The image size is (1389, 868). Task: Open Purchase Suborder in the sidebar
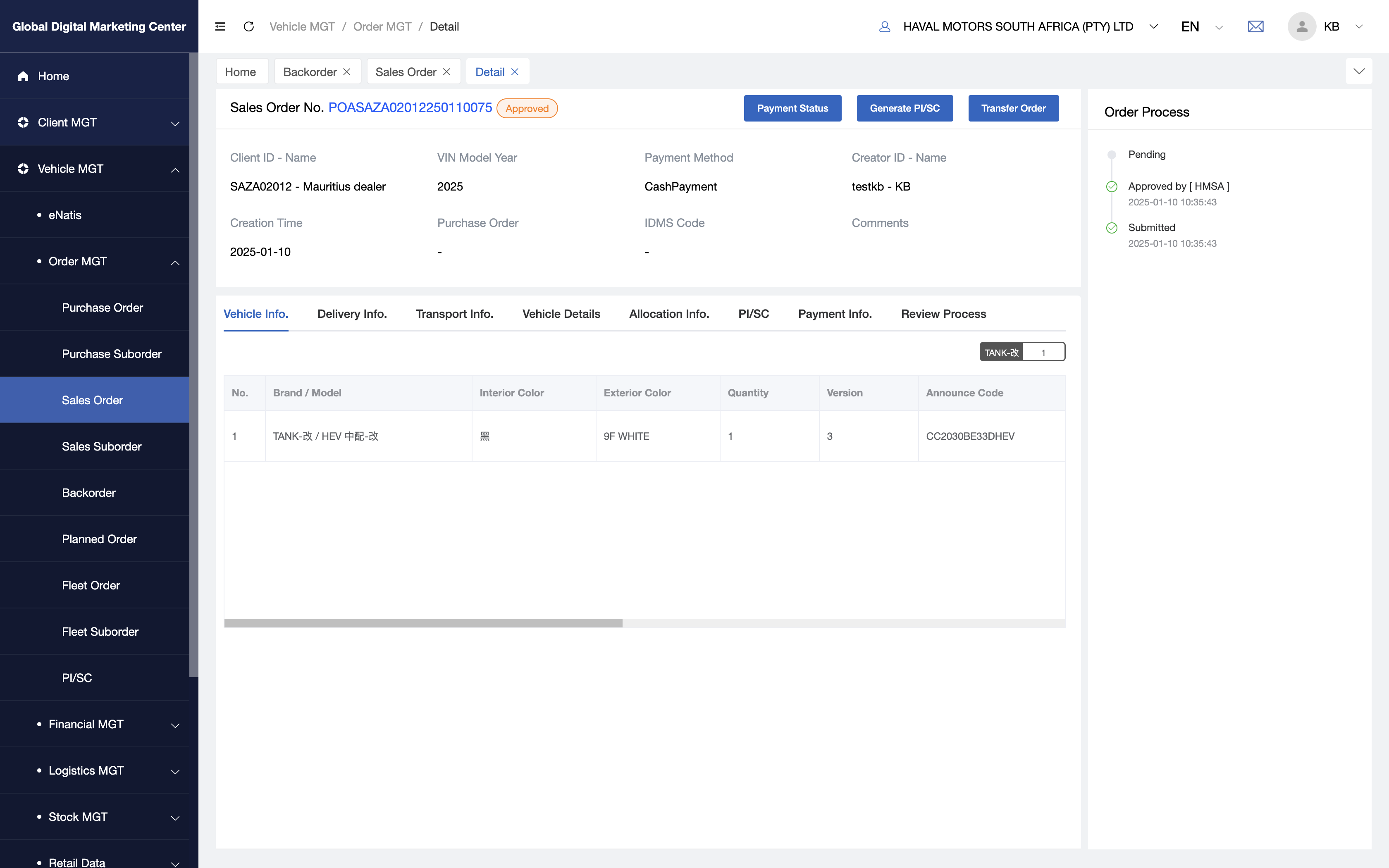[95, 354]
